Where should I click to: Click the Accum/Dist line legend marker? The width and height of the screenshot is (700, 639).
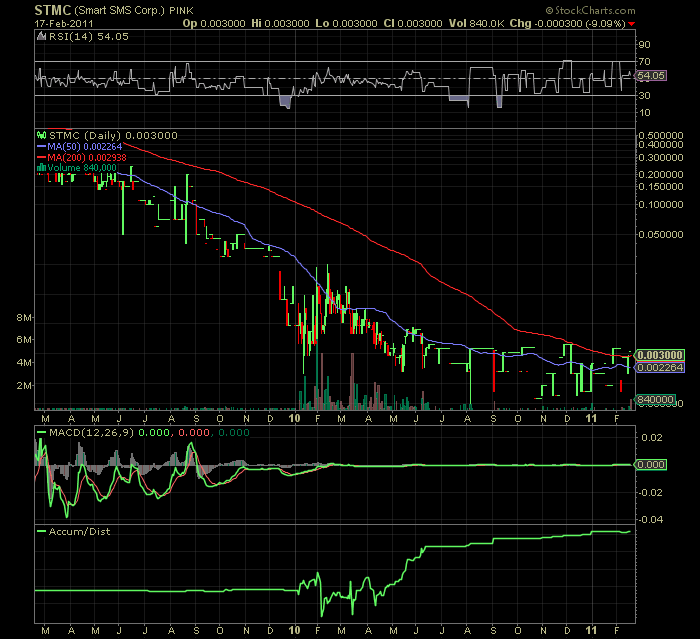(41, 531)
